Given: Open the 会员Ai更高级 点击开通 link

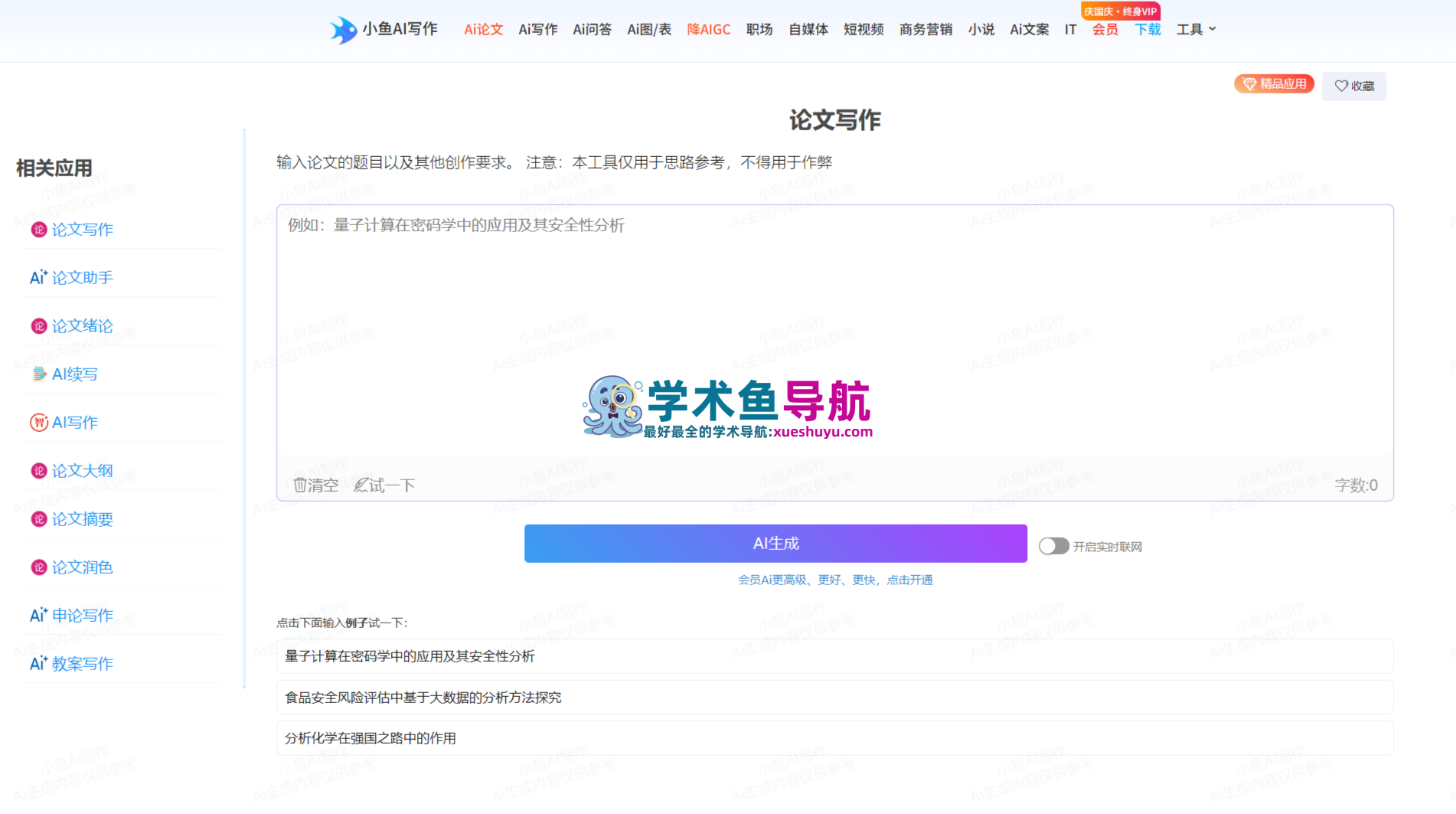Looking at the screenshot, I should pyautogui.click(x=835, y=580).
